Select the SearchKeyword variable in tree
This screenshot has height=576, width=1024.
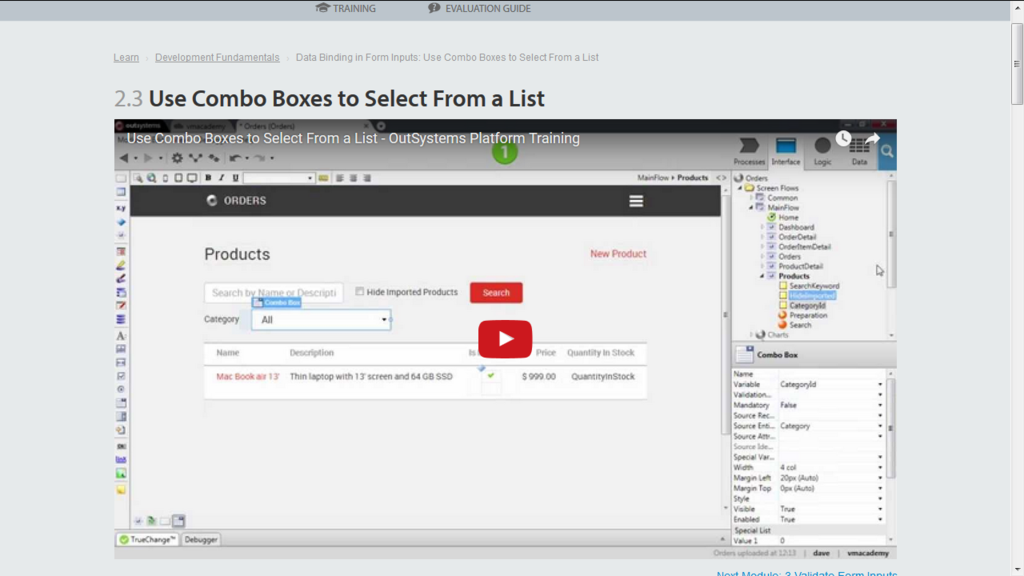click(814, 286)
